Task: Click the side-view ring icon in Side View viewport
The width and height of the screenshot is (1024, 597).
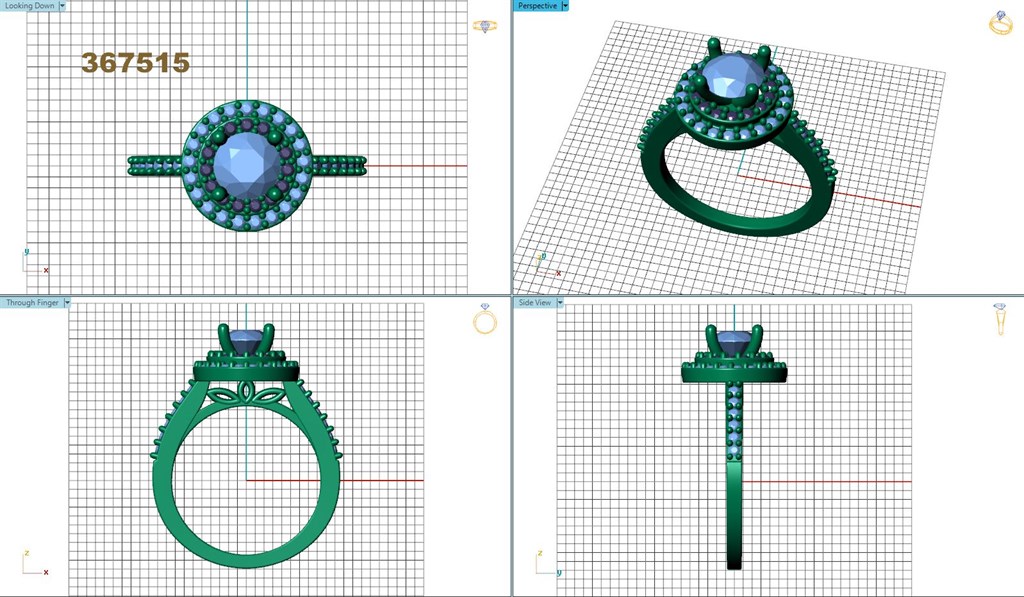Action: (x=1000, y=319)
